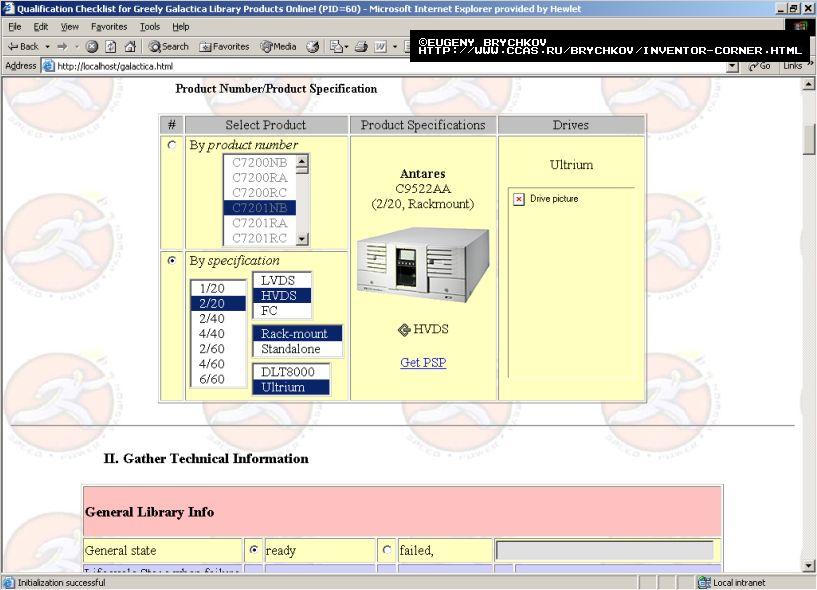Screen dimensions: 817x590
Task: Open the Edit button dropdown arrow
Action: tap(394, 47)
